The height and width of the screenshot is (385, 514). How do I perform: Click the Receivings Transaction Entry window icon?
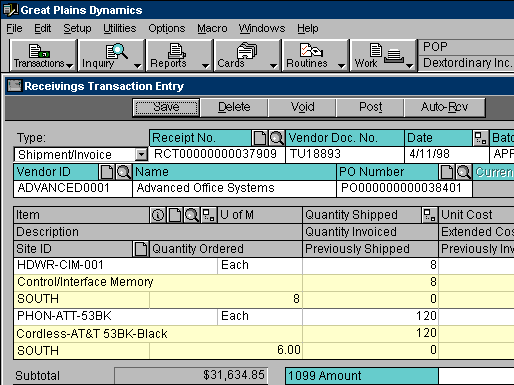click(x=15, y=86)
